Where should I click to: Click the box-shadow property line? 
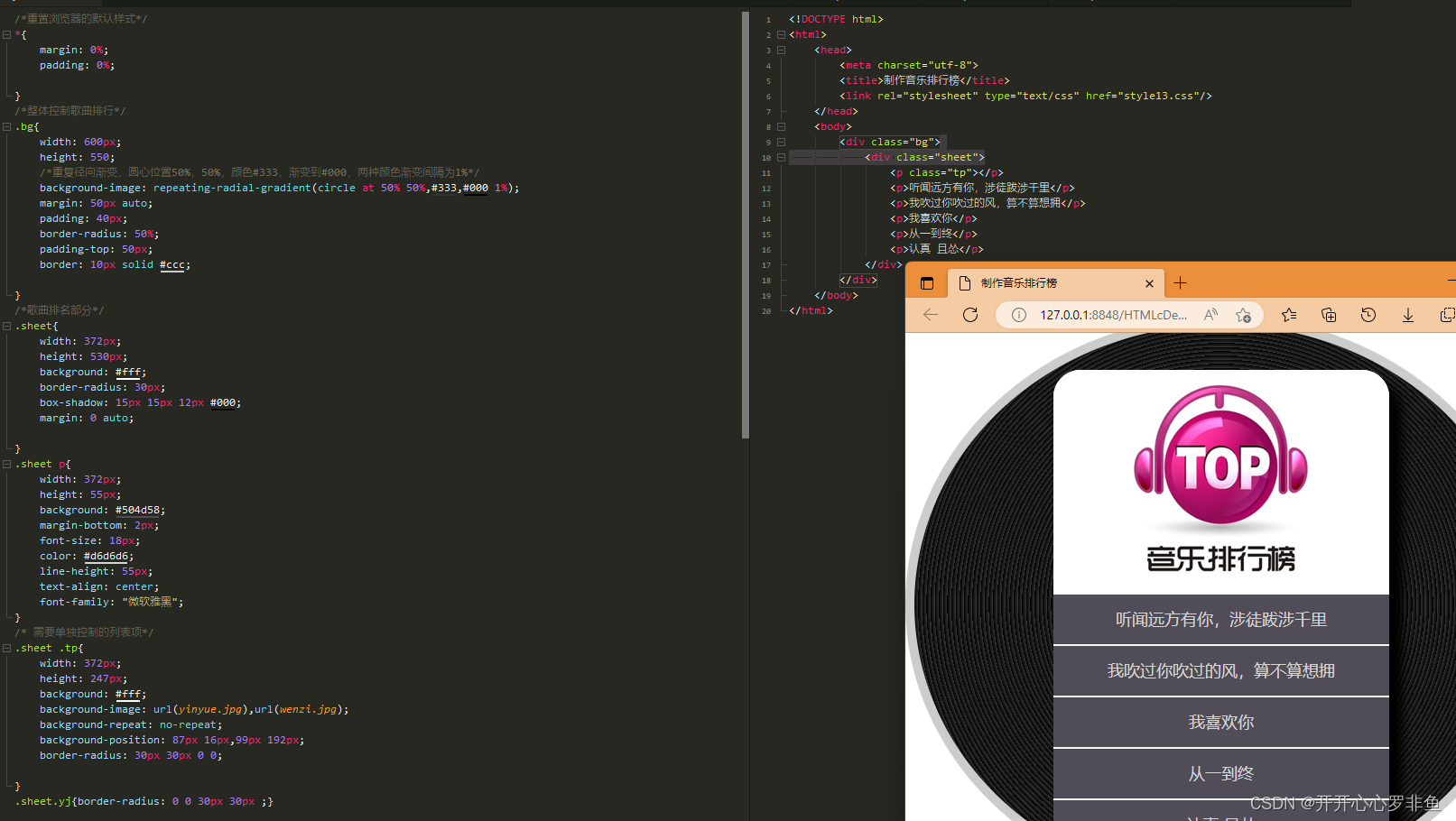(x=141, y=403)
